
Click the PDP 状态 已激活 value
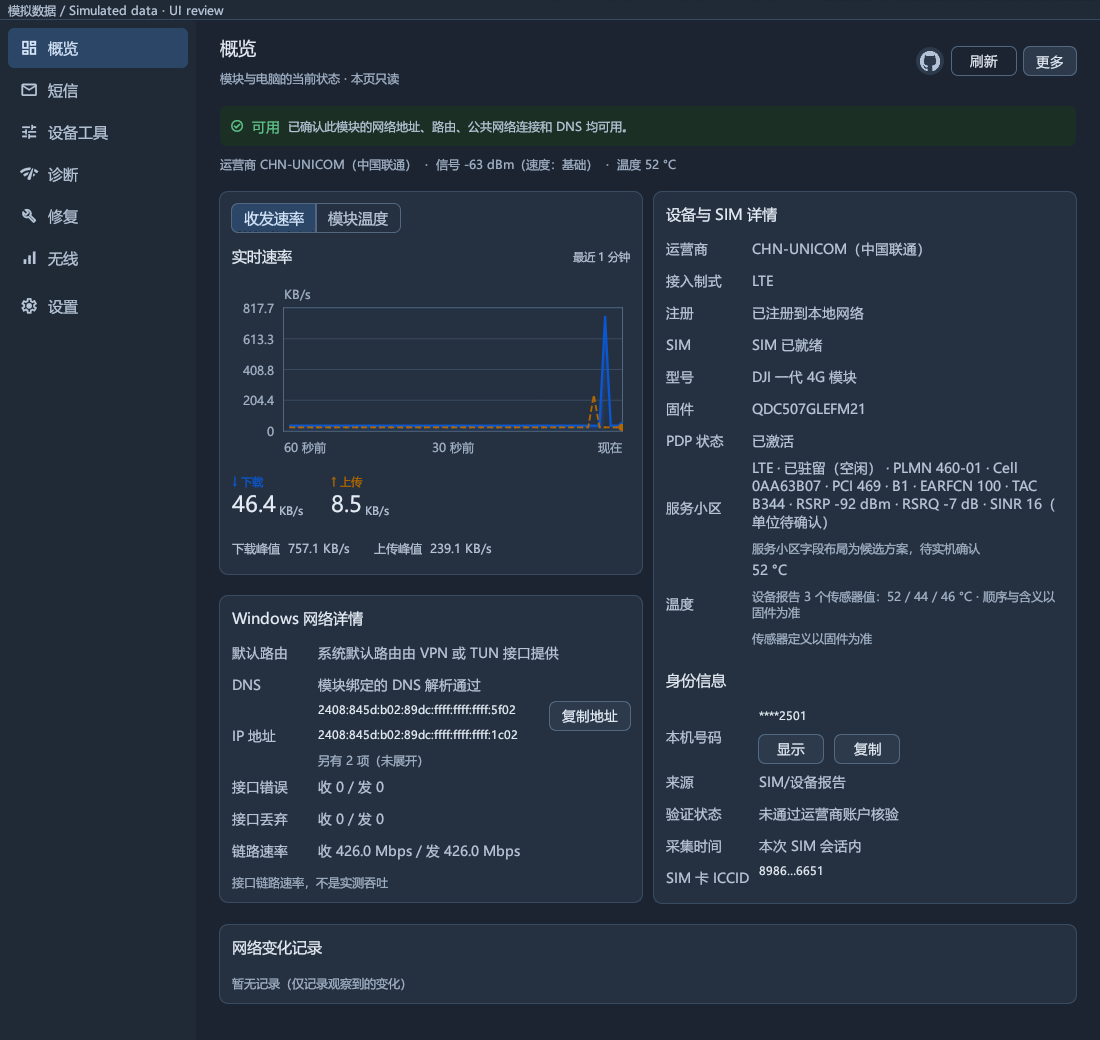click(x=772, y=441)
